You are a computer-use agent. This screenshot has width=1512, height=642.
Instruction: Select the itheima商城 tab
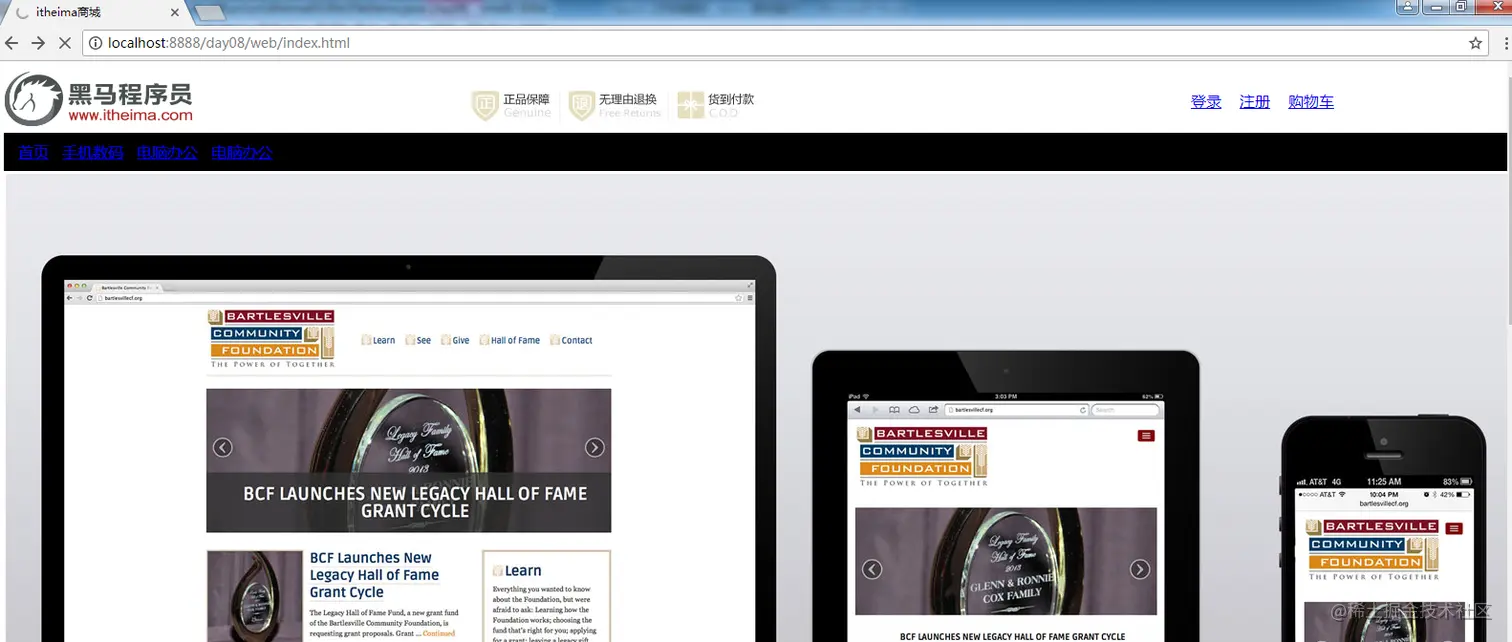[95, 13]
